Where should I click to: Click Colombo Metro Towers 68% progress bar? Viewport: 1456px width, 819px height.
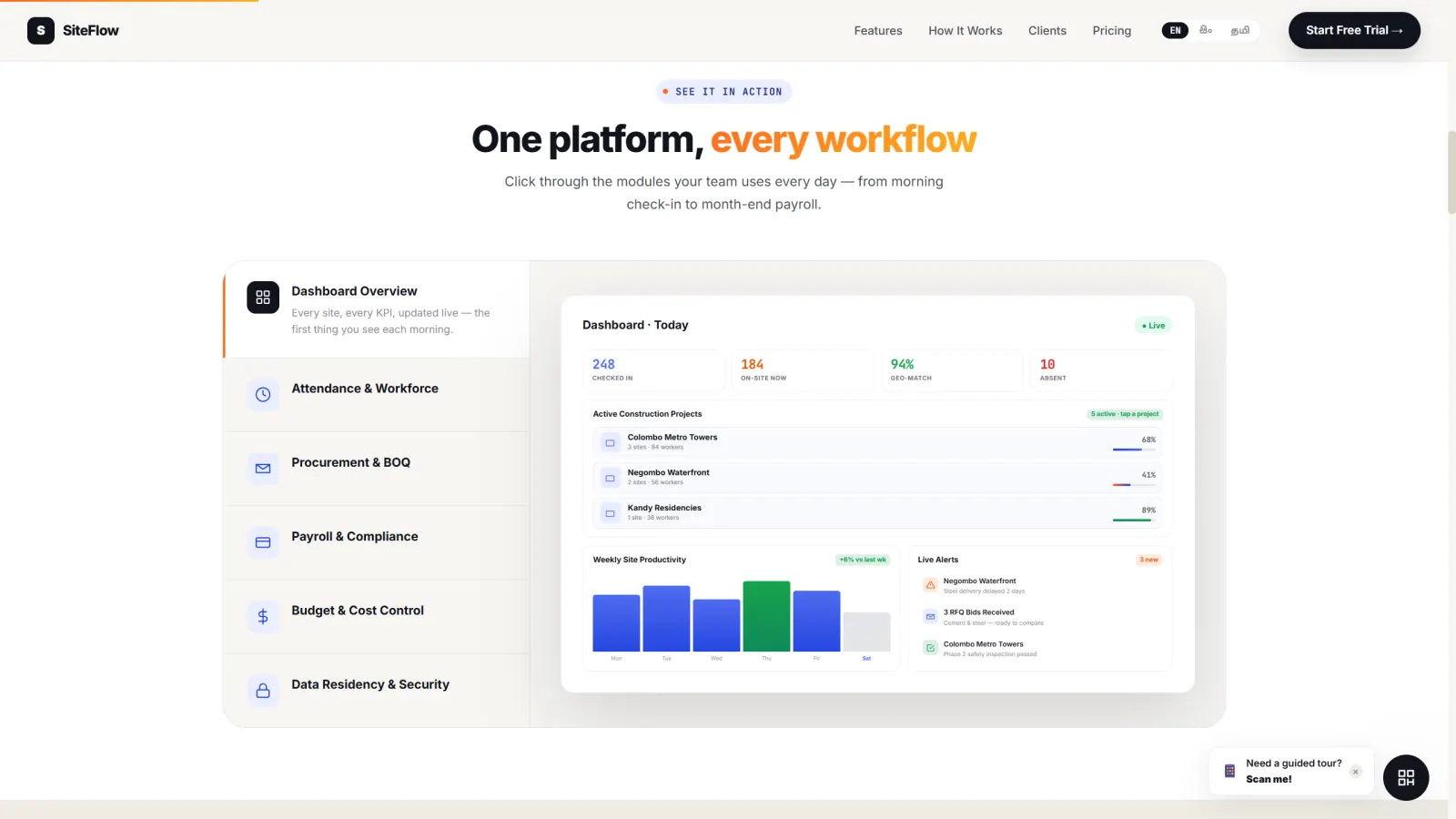tap(1134, 450)
